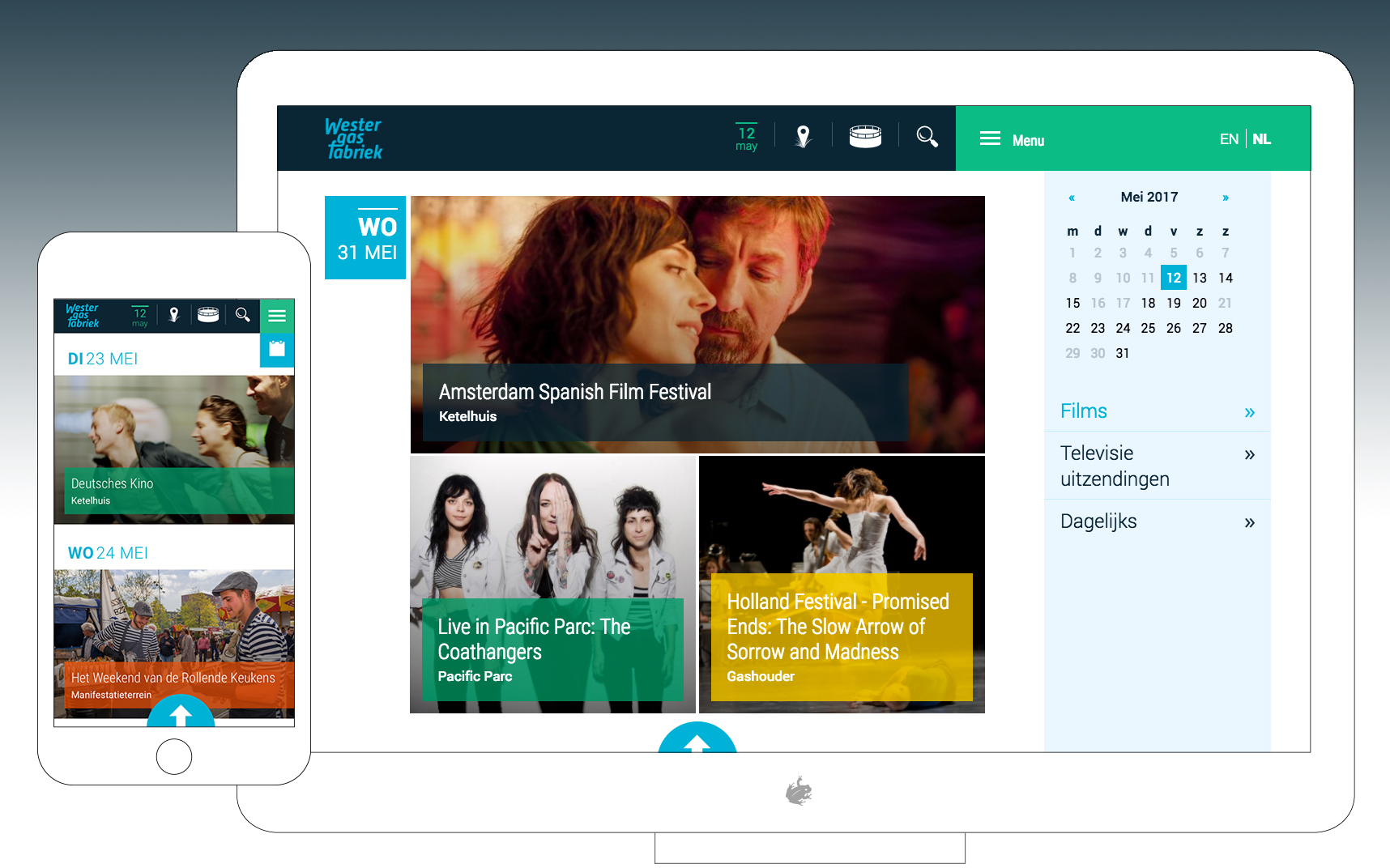Image resolution: width=1390 pixels, height=868 pixels.
Task: Click the Westergasfabriek logo on desktop header
Action: pos(353,138)
